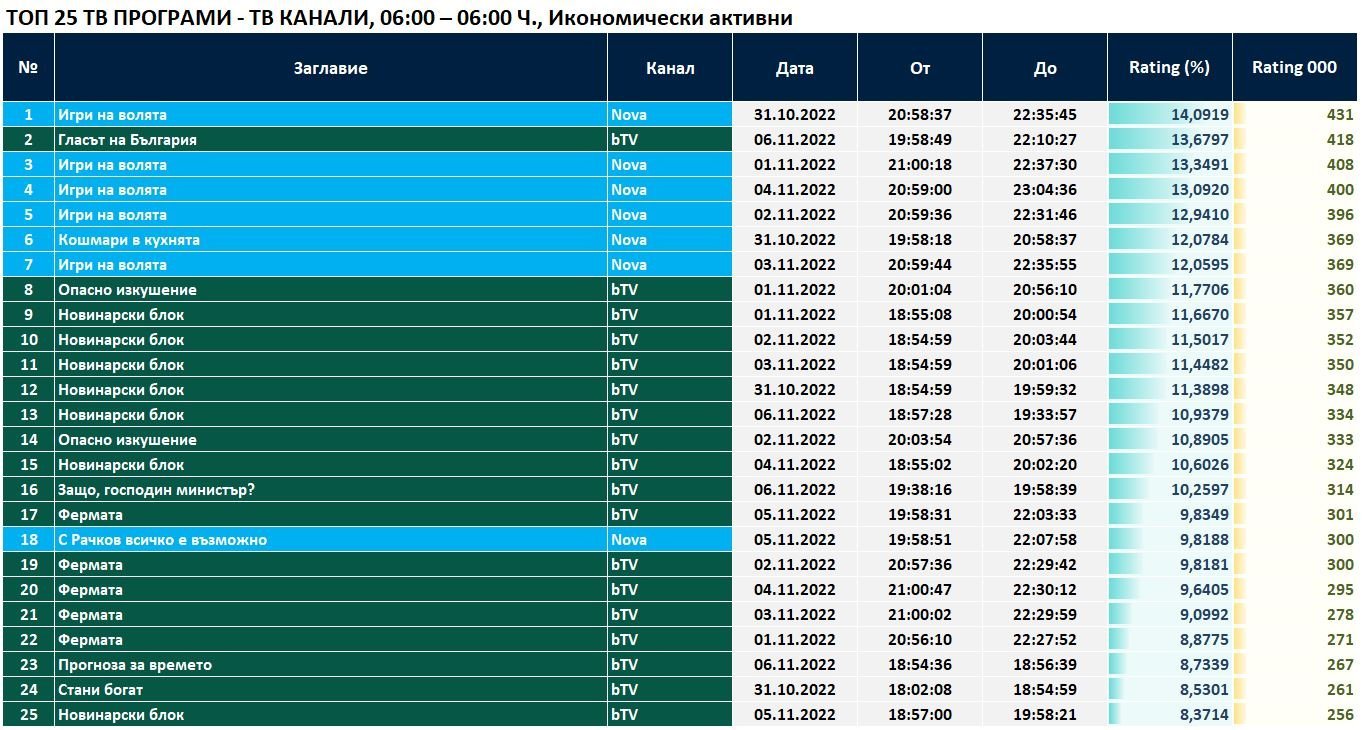Click the "От" start time header
The image size is (1363, 730).
click(919, 68)
